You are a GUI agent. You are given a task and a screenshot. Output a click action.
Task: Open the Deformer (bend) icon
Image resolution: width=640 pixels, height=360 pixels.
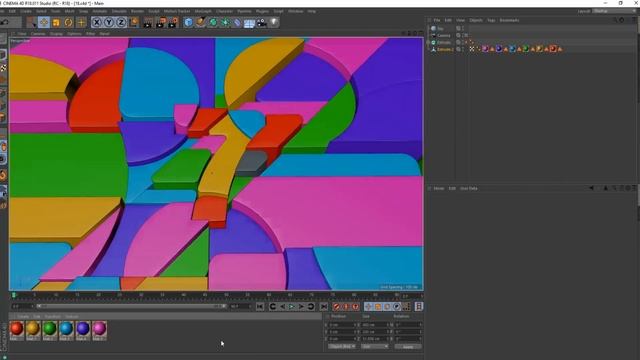pyautogui.click(x=237, y=22)
